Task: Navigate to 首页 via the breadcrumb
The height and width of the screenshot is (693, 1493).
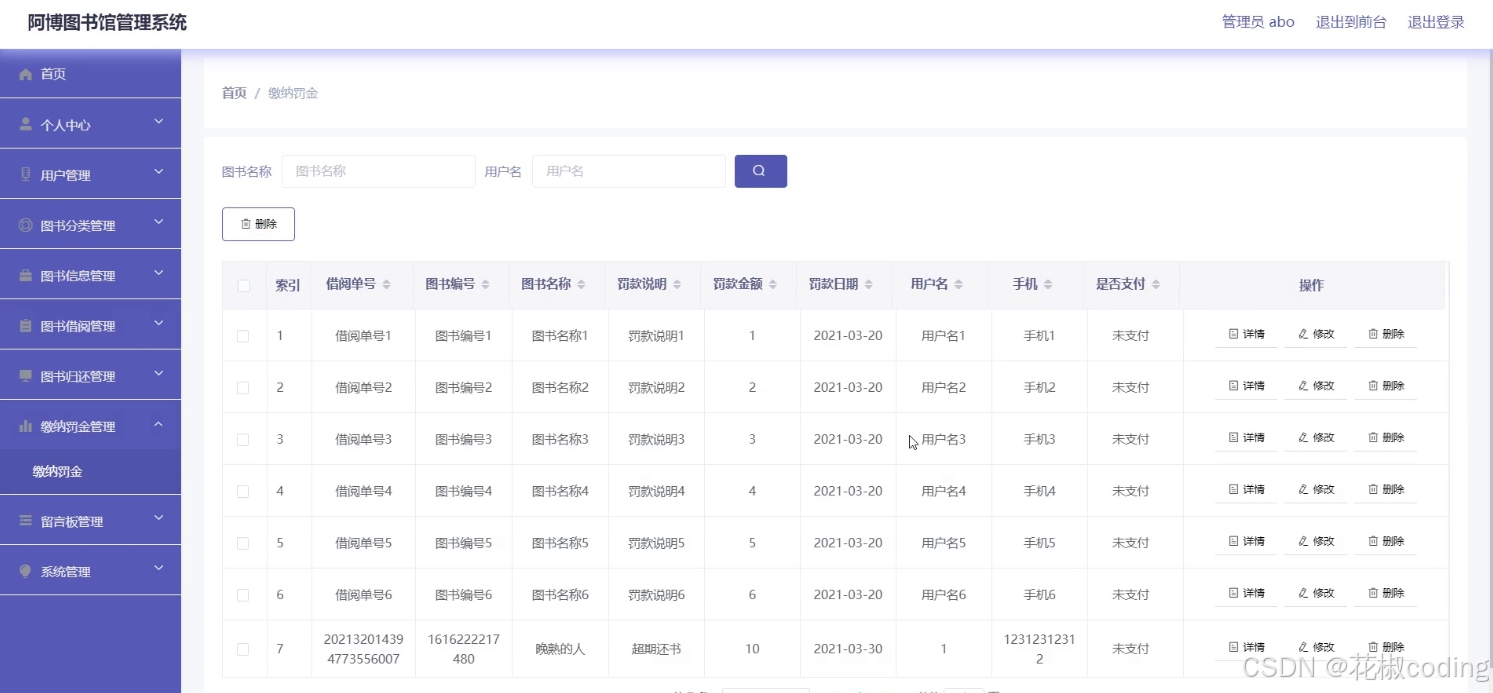Action: pyautogui.click(x=233, y=92)
